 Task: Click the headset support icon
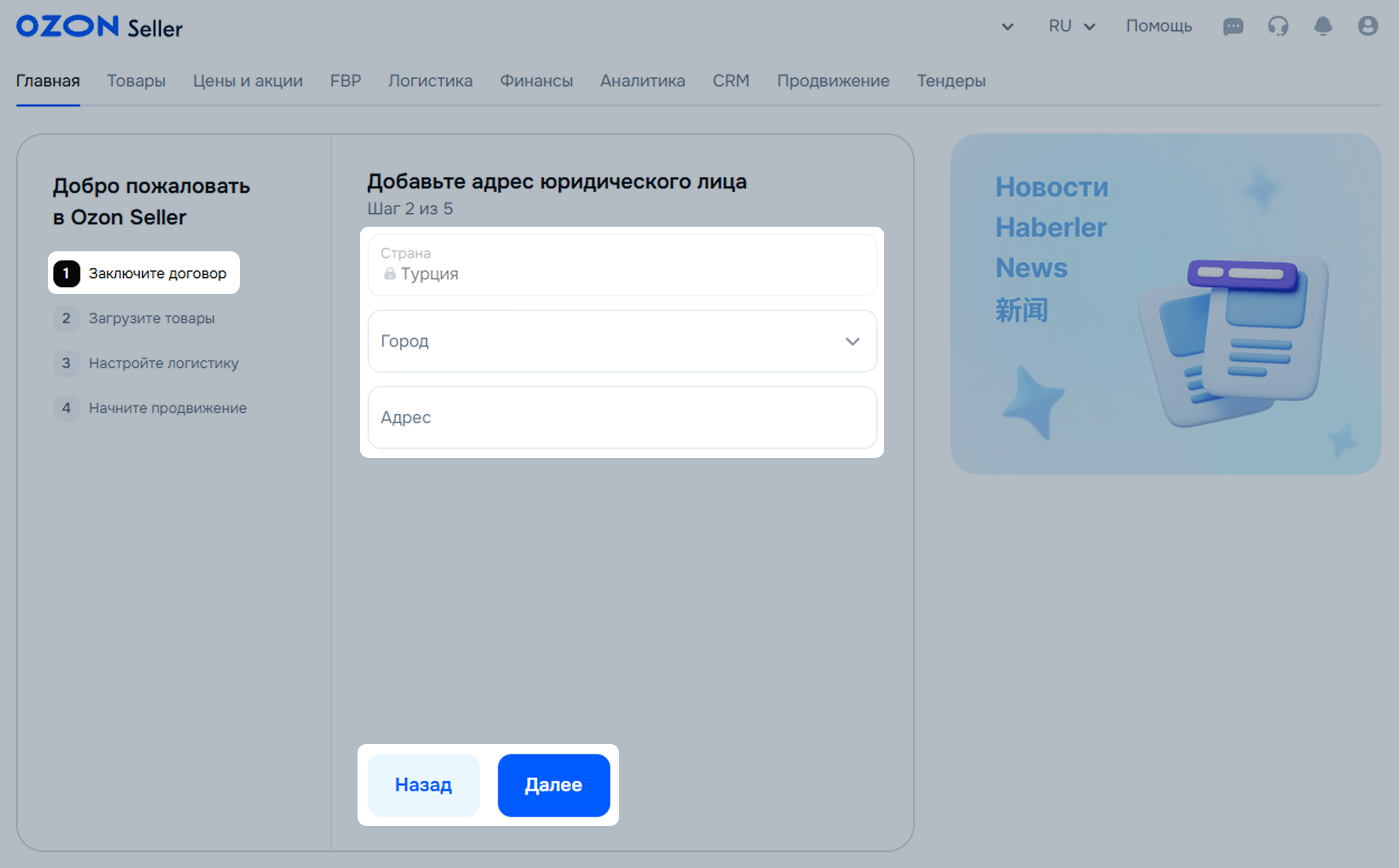pos(1278,26)
